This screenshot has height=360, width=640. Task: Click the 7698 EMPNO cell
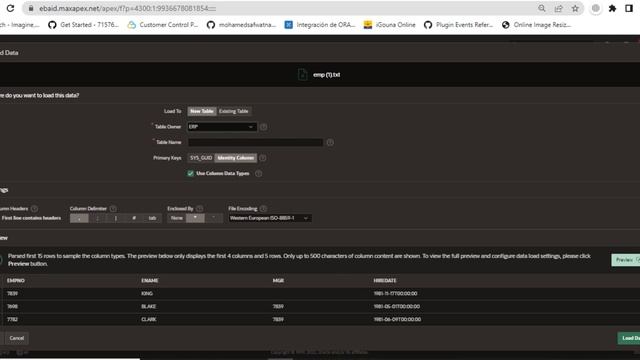[x=12, y=307]
